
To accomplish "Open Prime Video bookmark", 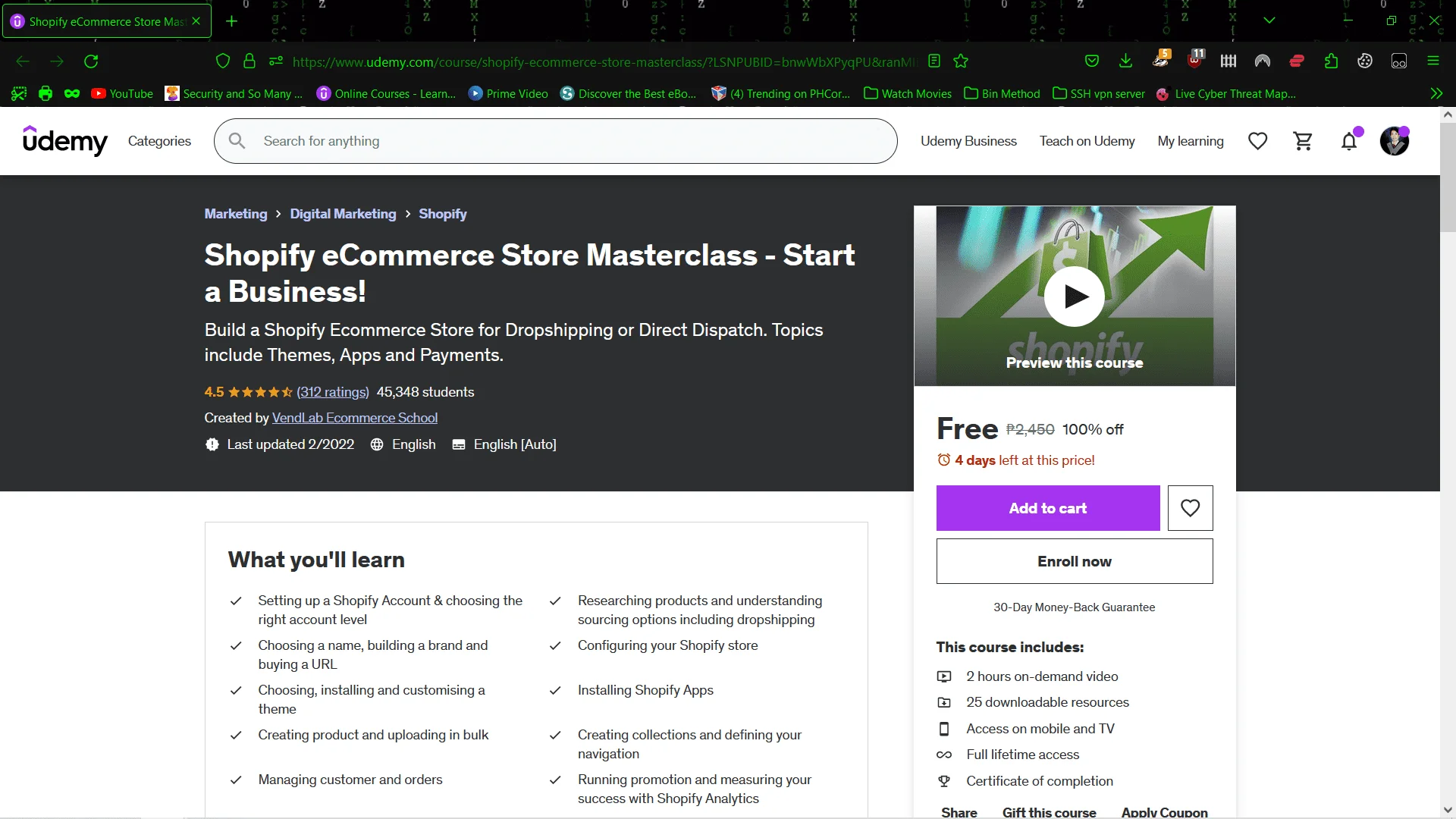I will pyautogui.click(x=508, y=94).
